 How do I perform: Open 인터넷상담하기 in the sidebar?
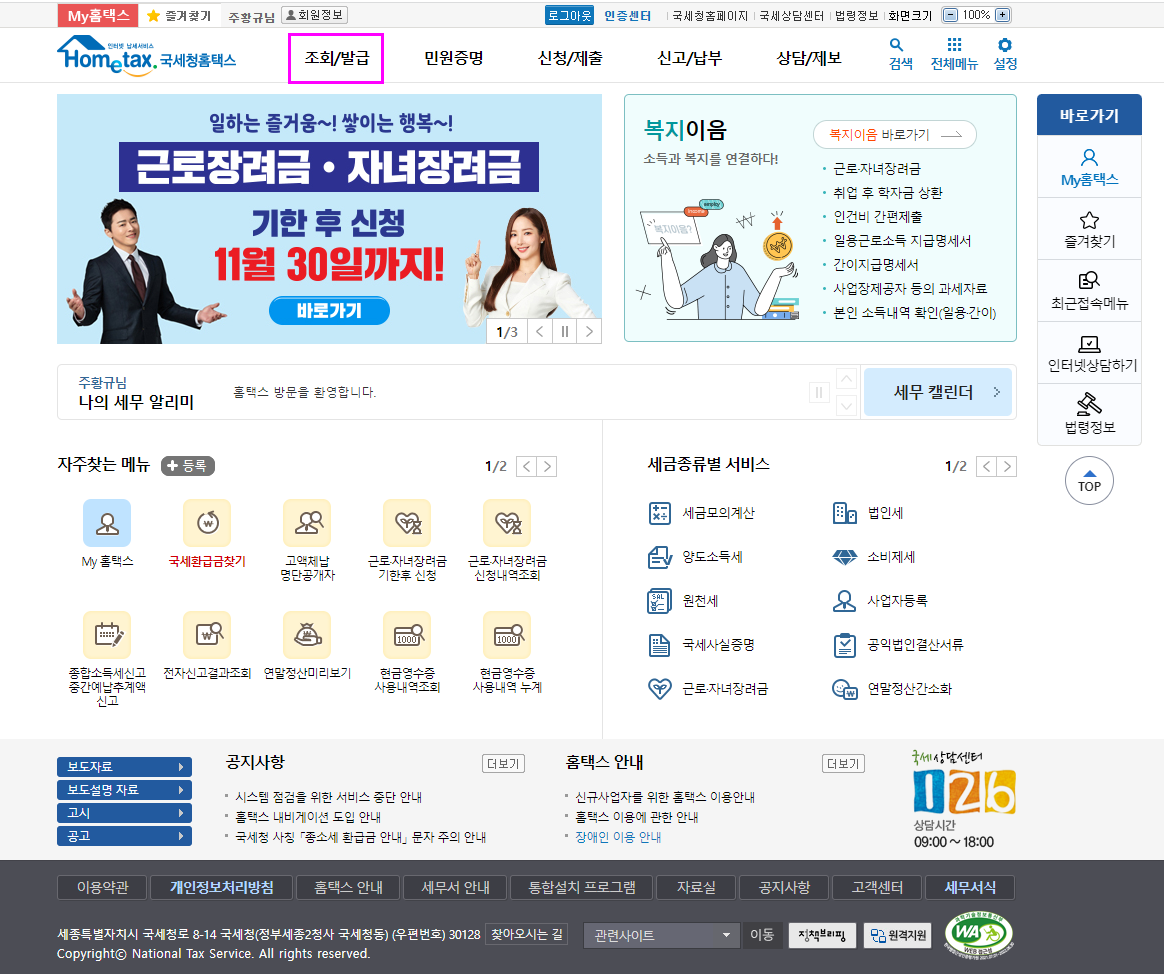click(1089, 353)
